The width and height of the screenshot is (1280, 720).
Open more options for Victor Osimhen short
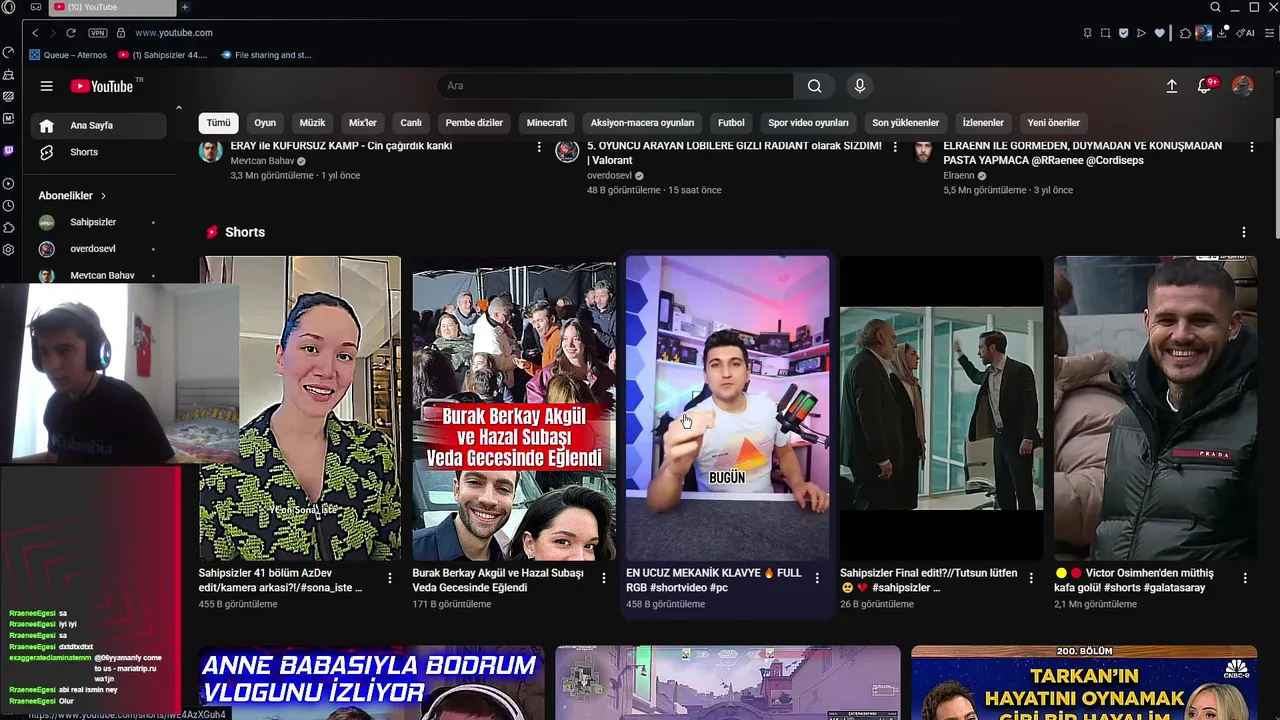(1245, 578)
